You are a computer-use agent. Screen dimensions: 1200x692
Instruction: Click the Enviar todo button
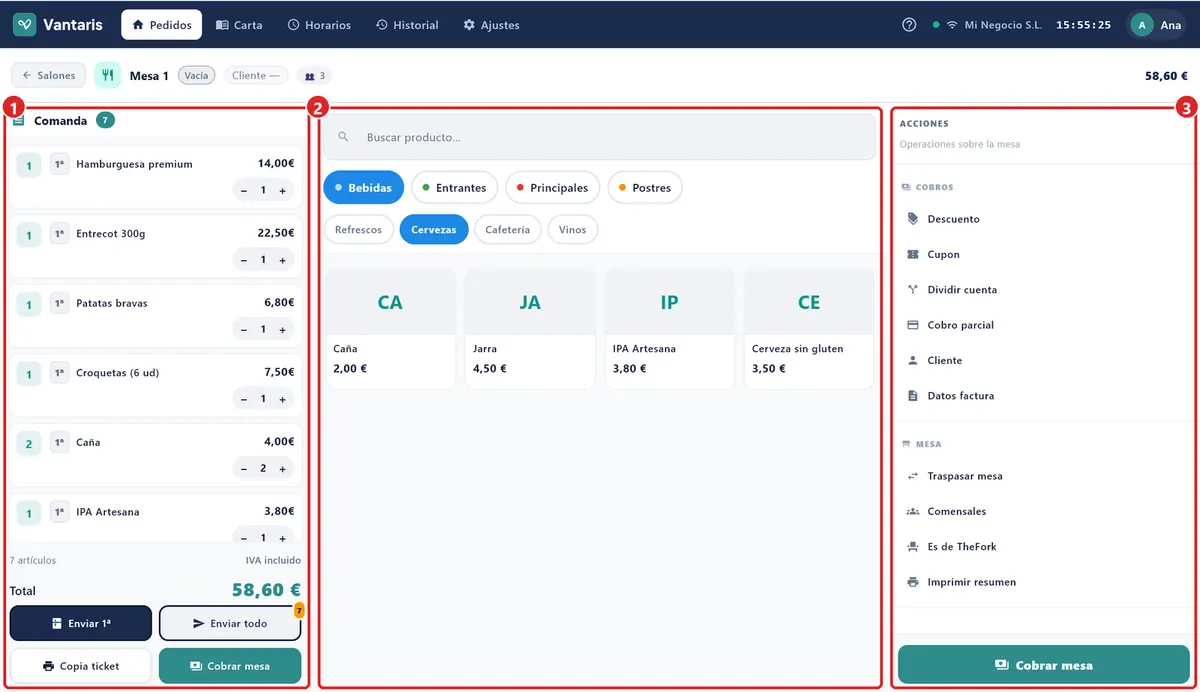click(x=230, y=623)
